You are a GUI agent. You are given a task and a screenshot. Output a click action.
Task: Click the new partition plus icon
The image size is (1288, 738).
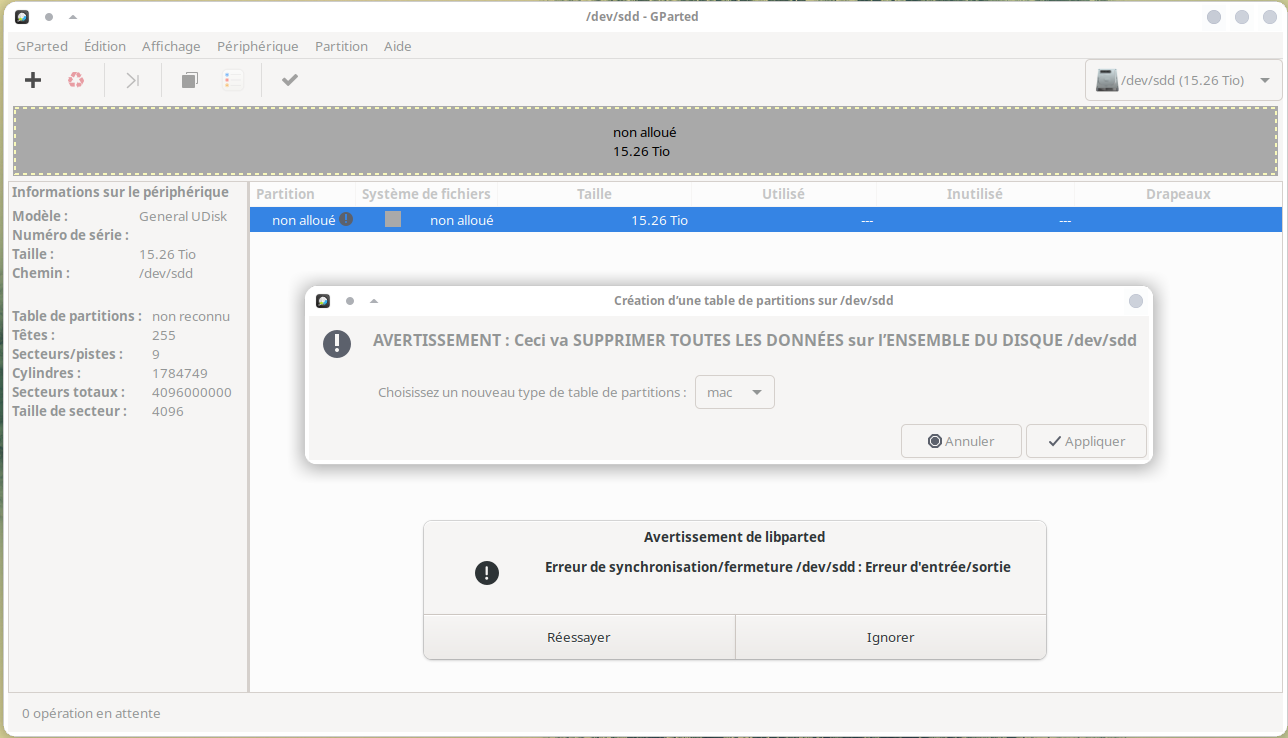[33, 80]
